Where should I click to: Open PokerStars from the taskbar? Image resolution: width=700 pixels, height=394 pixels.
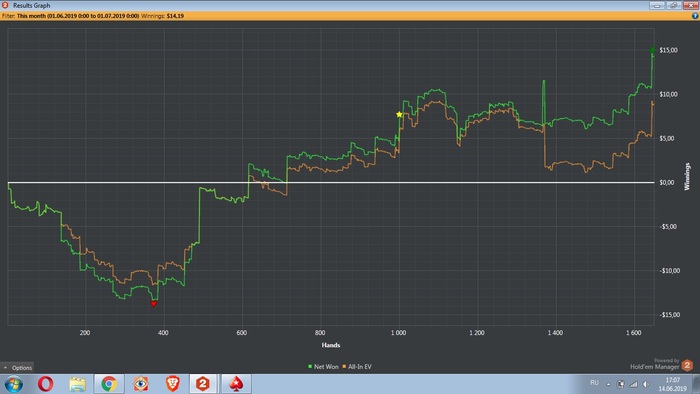[x=236, y=384]
